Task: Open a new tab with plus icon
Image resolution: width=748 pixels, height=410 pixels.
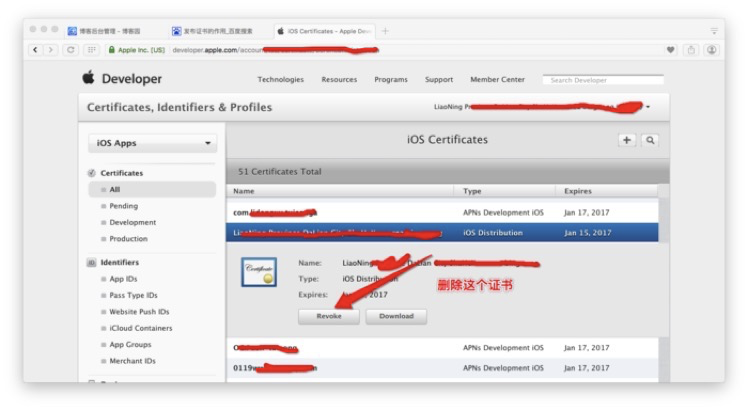Action: [x=385, y=31]
